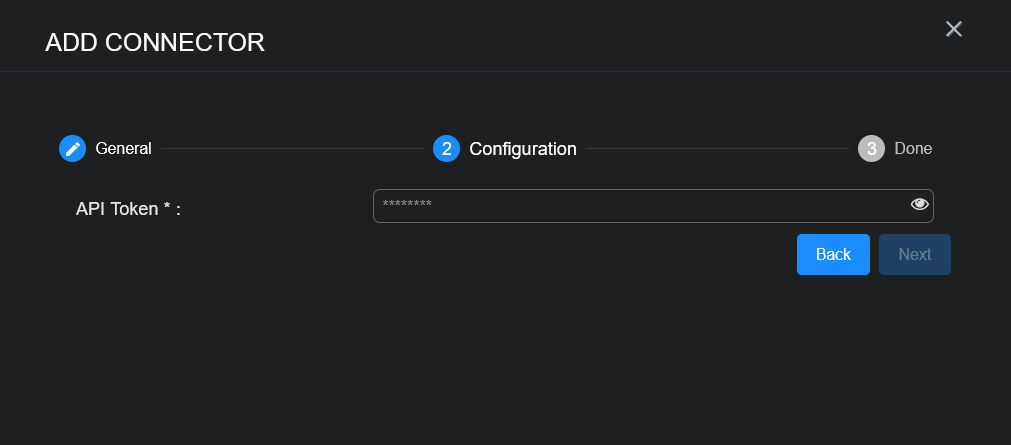Click progress line between Configuration and Done
This screenshot has height=445, width=1011.
[717, 149]
